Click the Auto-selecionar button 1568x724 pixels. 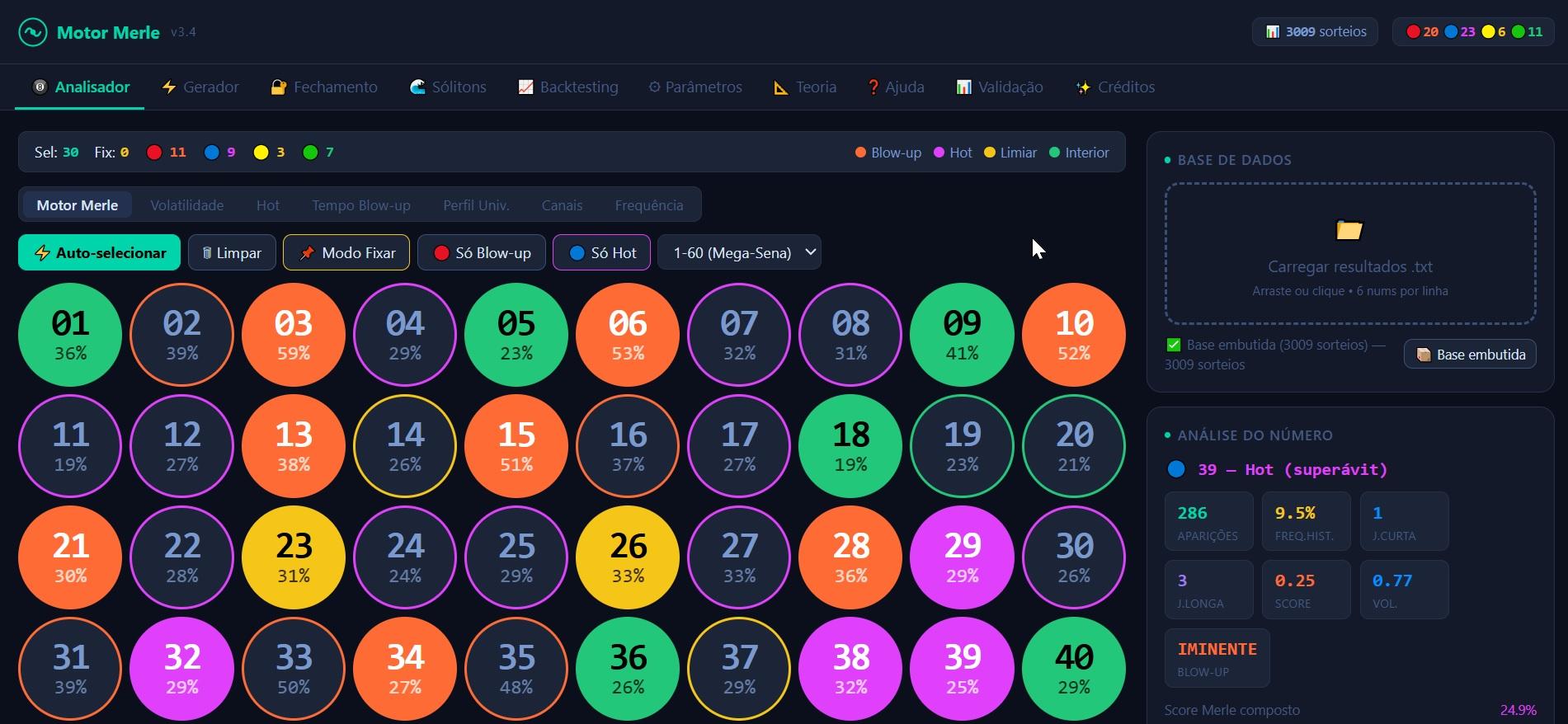click(x=99, y=252)
